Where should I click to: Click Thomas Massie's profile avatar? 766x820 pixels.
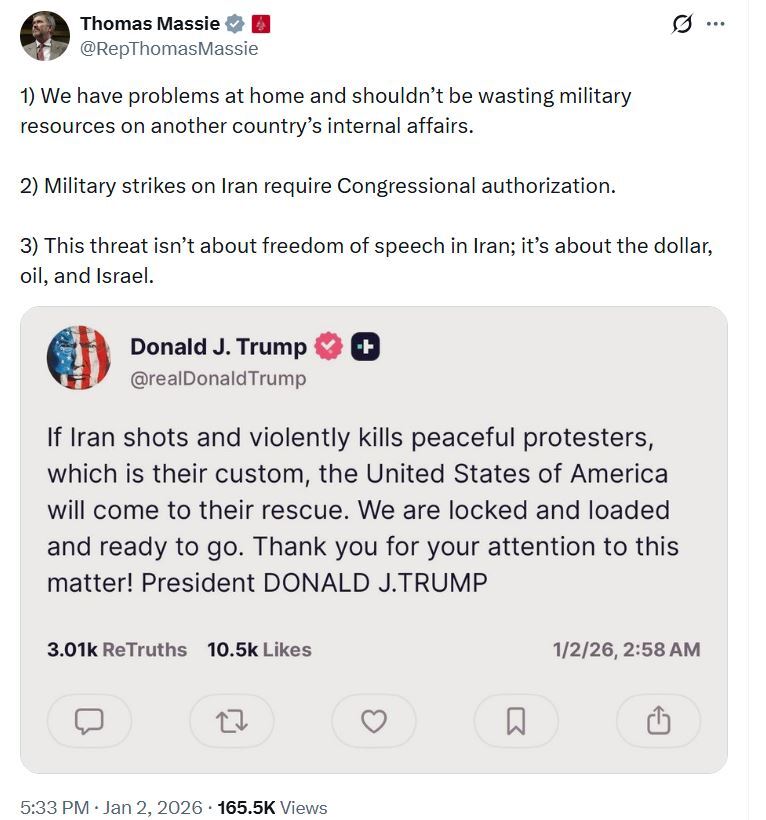click(45, 36)
